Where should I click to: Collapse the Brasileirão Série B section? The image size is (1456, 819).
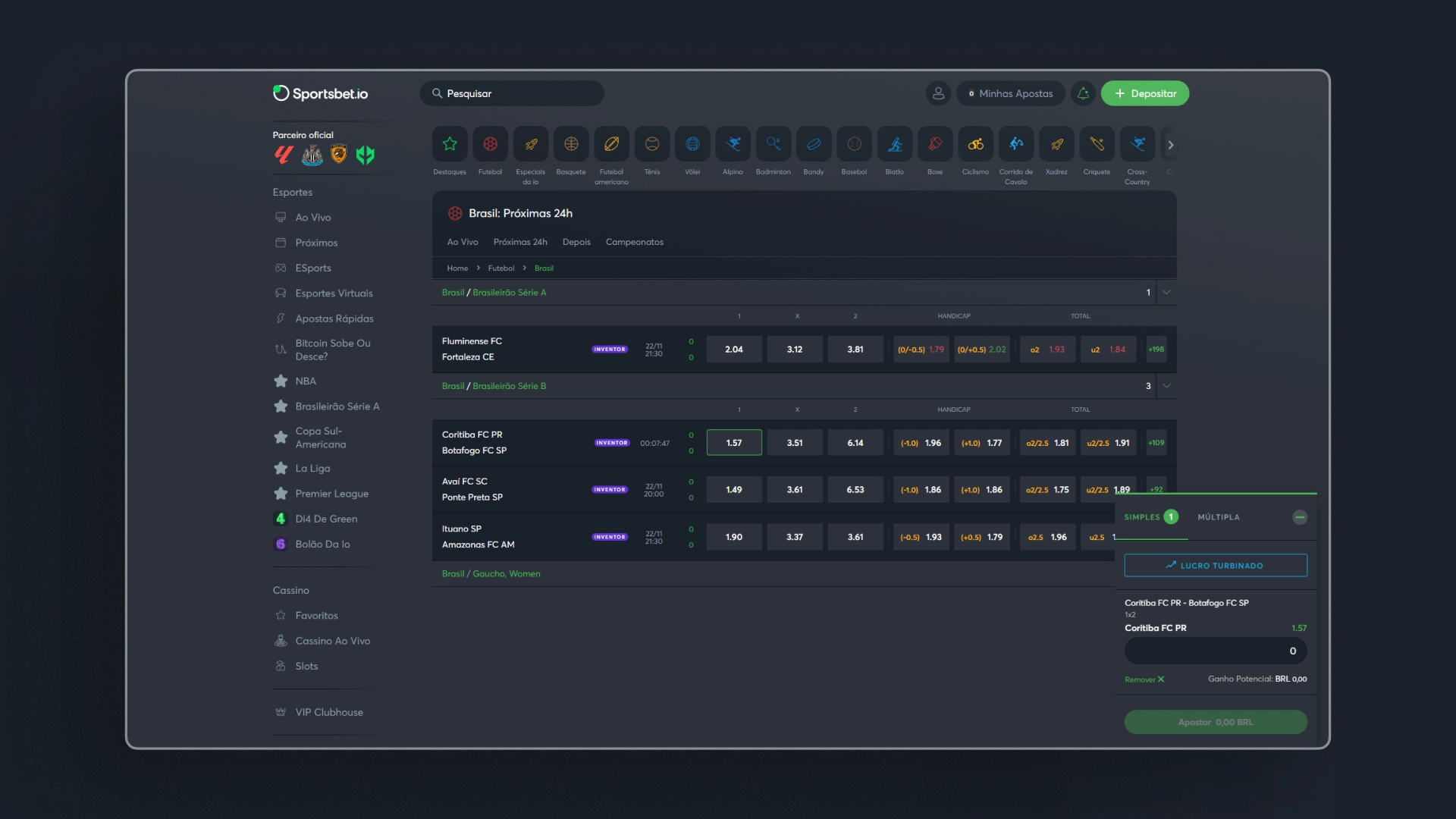tap(1166, 386)
